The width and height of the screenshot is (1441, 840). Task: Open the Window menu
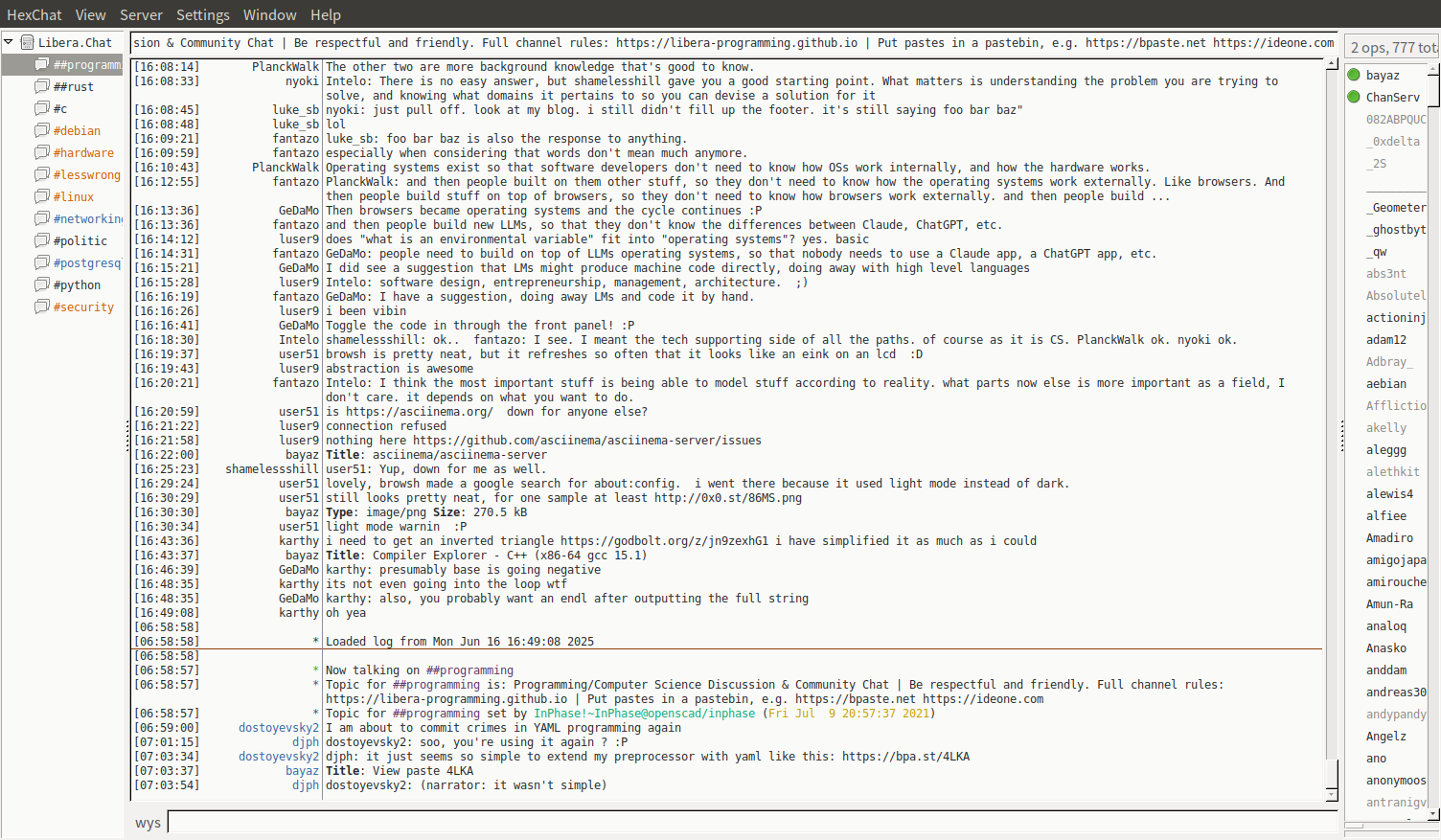269,15
